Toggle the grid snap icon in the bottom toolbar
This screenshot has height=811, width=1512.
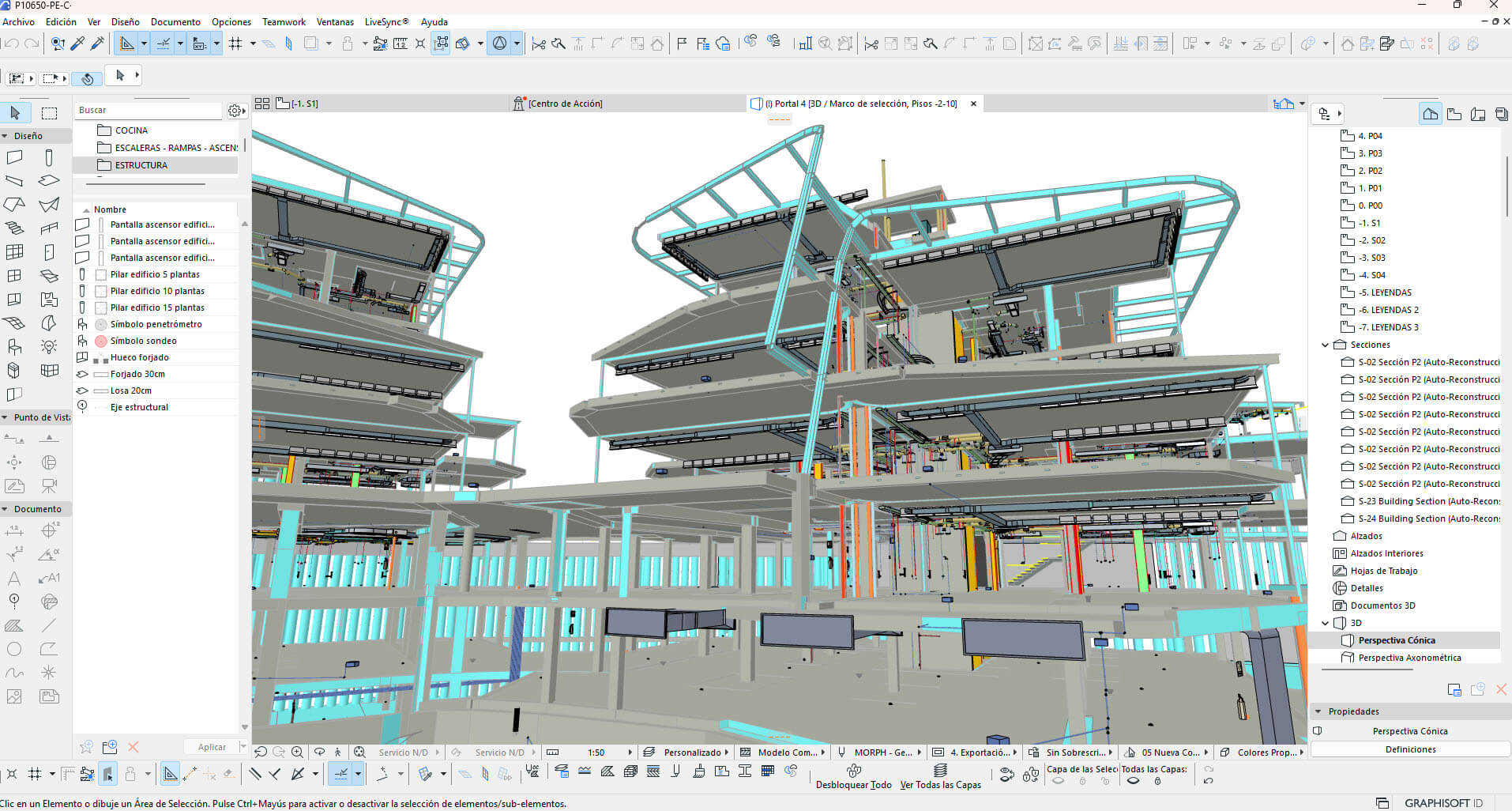(x=35, y=774)
